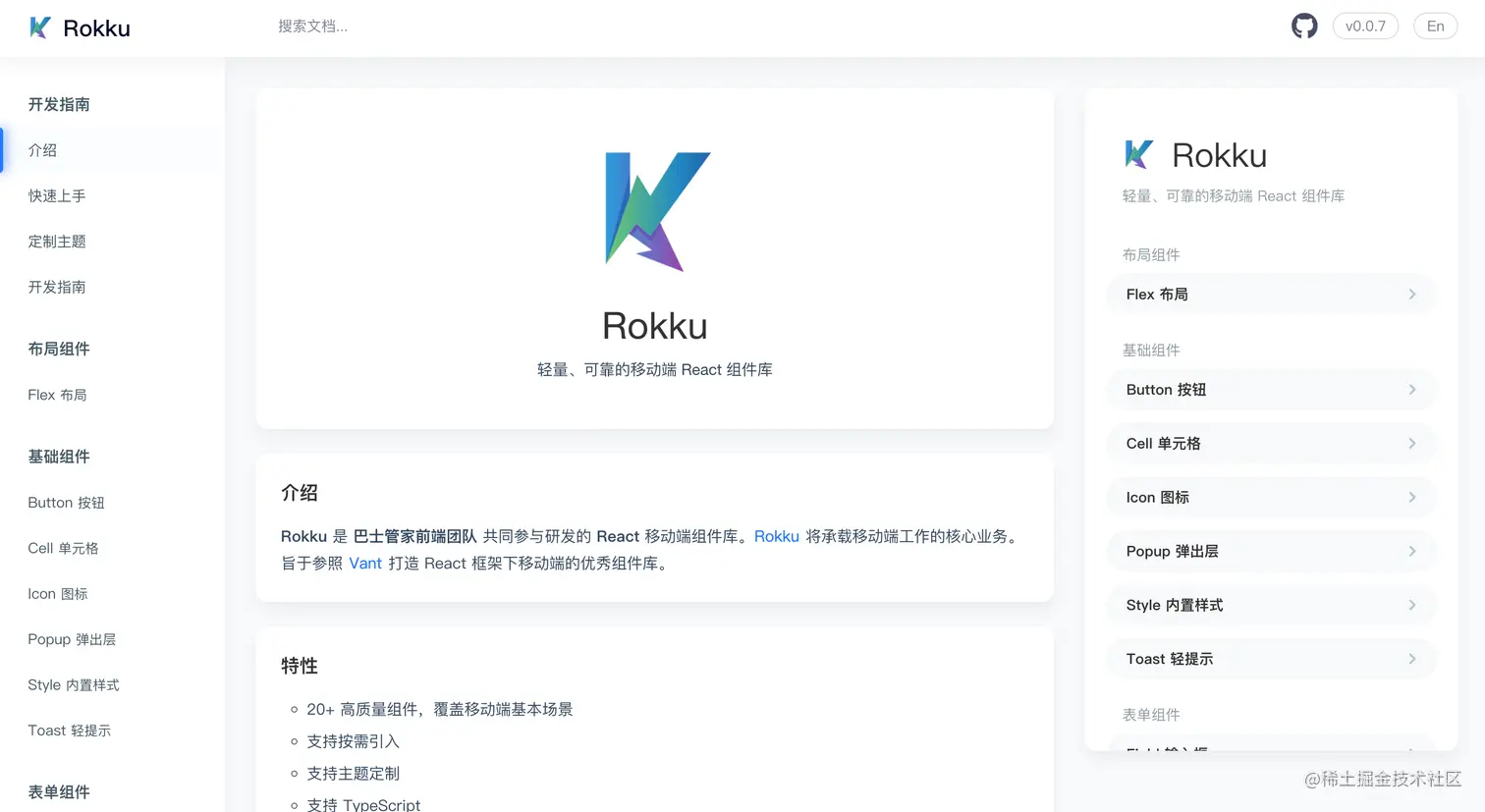The width and height of the screenshot is (1485, 812).
Task: Open Style 内置样式 in the sidebar
Action: pos(74,685)
